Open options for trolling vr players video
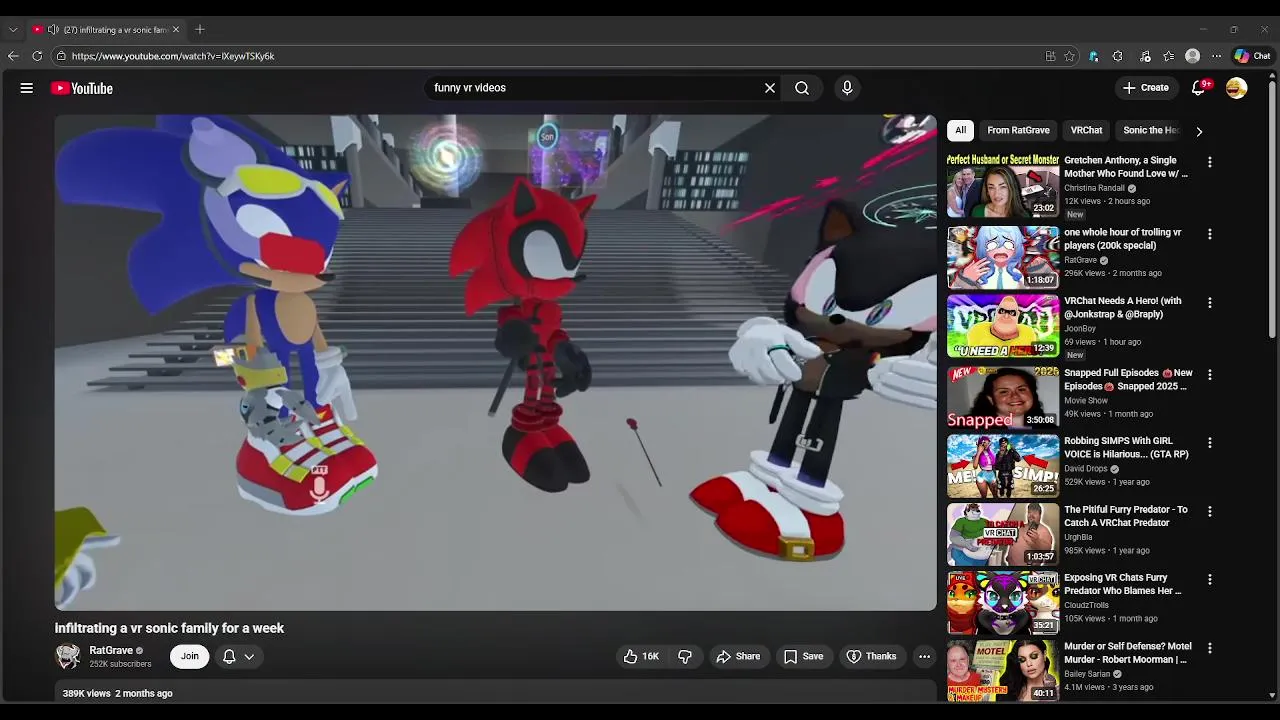 (x=1210, y=234)
